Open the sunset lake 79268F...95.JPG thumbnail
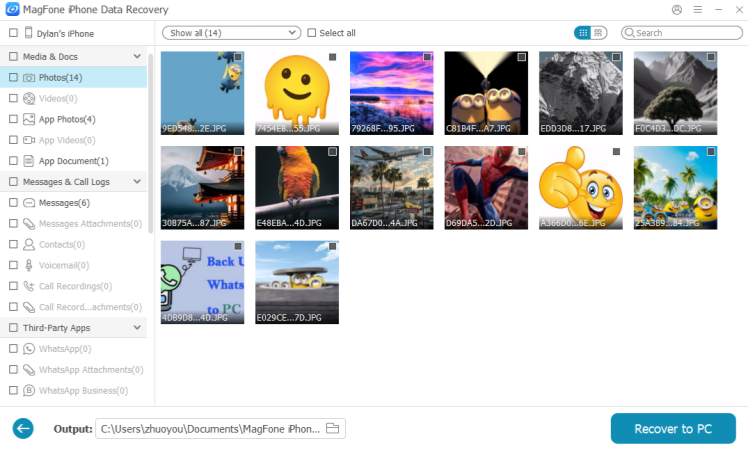 [392, 93]
